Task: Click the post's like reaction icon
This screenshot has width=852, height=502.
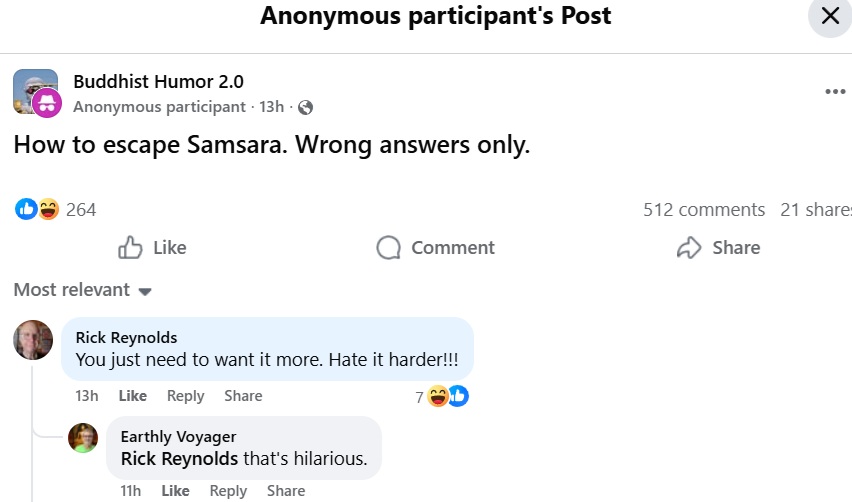Action: pyautogui.click(x=26, y=209)
